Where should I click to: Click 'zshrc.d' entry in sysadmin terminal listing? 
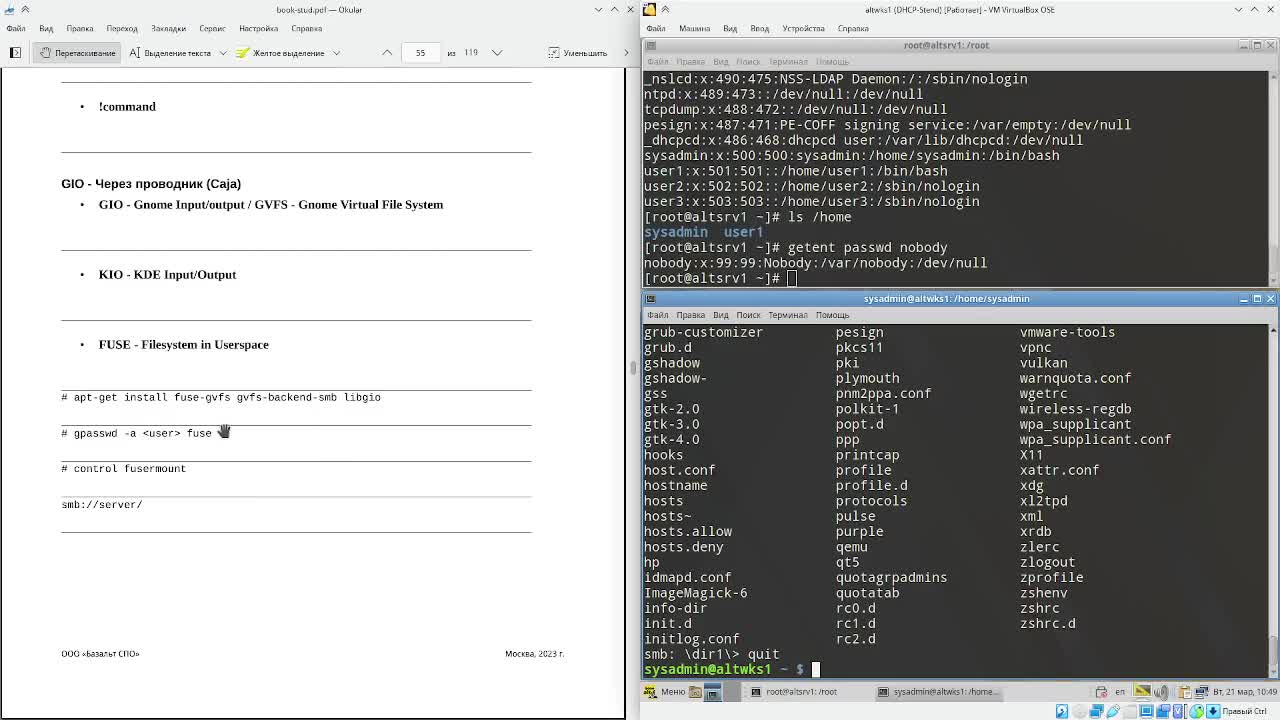point(1047,623)
